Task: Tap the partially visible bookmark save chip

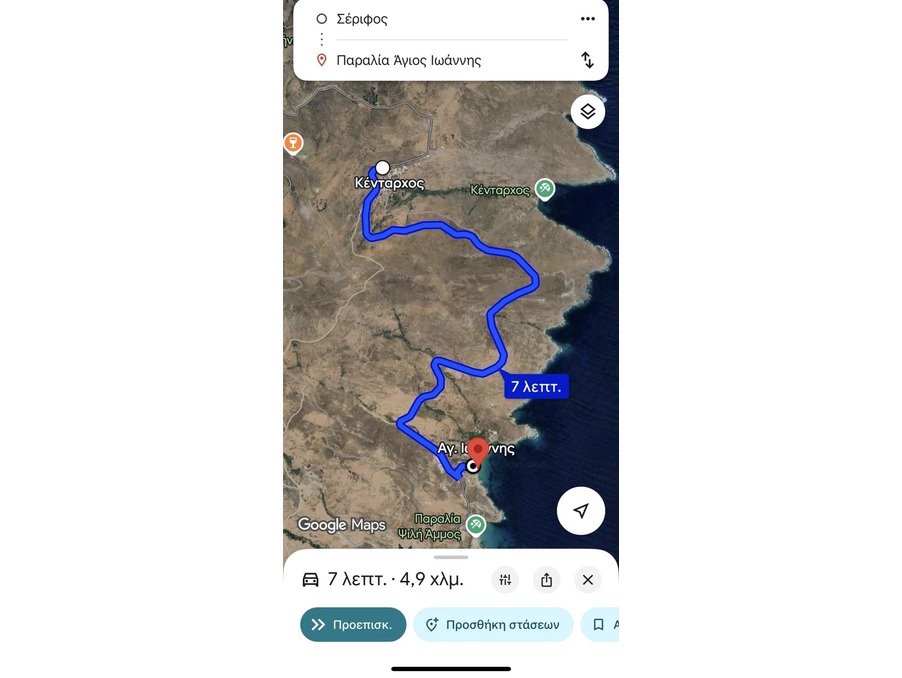Action: (x=601, y=625)
